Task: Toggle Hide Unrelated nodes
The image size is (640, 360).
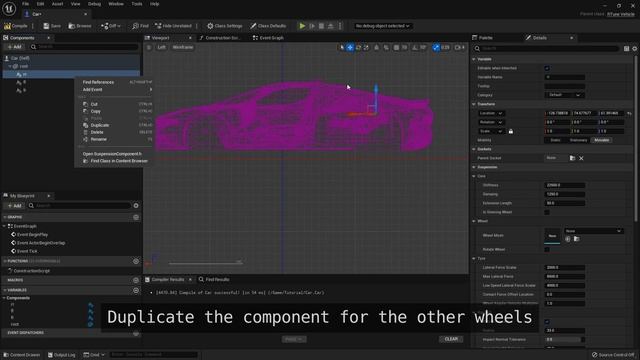Action: [173, 26]
